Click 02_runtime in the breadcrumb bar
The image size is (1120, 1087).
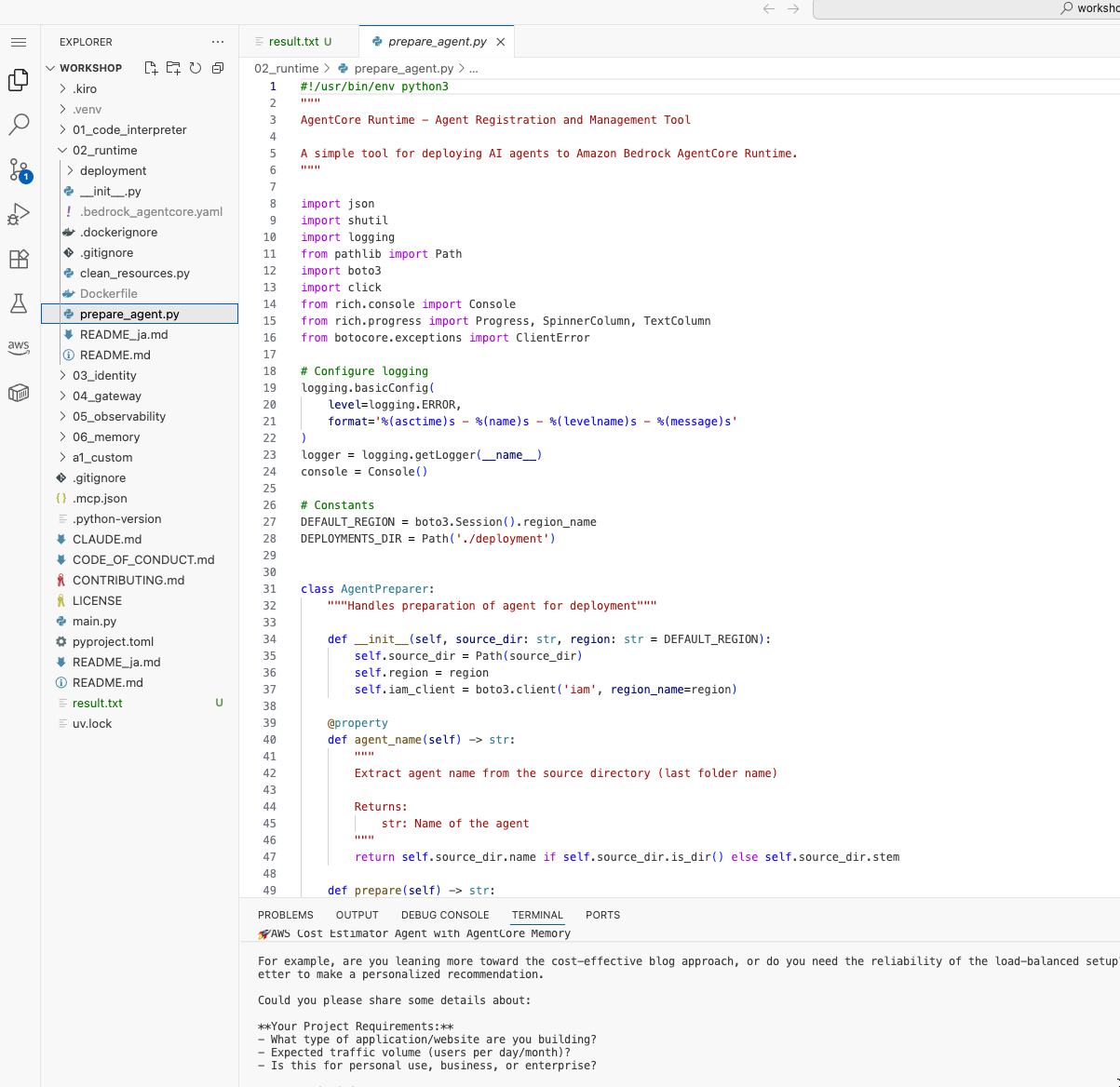click(x=286, y=68)
